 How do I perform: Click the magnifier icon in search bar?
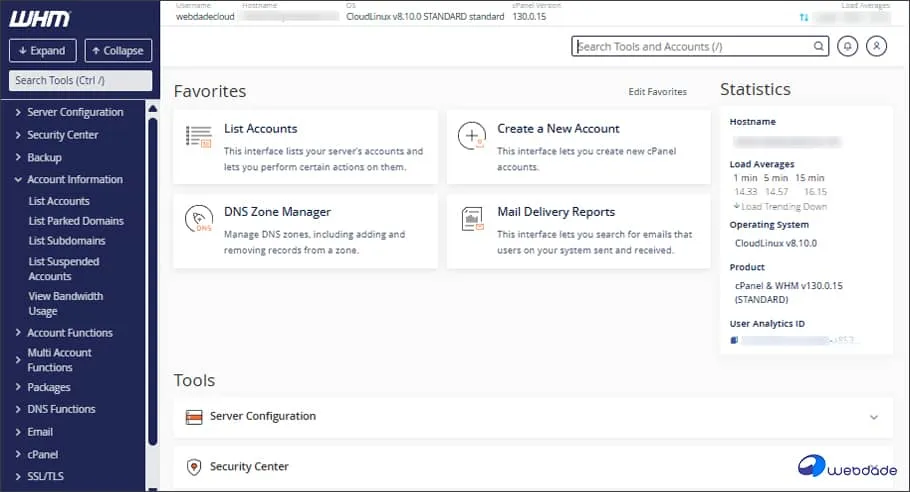coord(819,46)
